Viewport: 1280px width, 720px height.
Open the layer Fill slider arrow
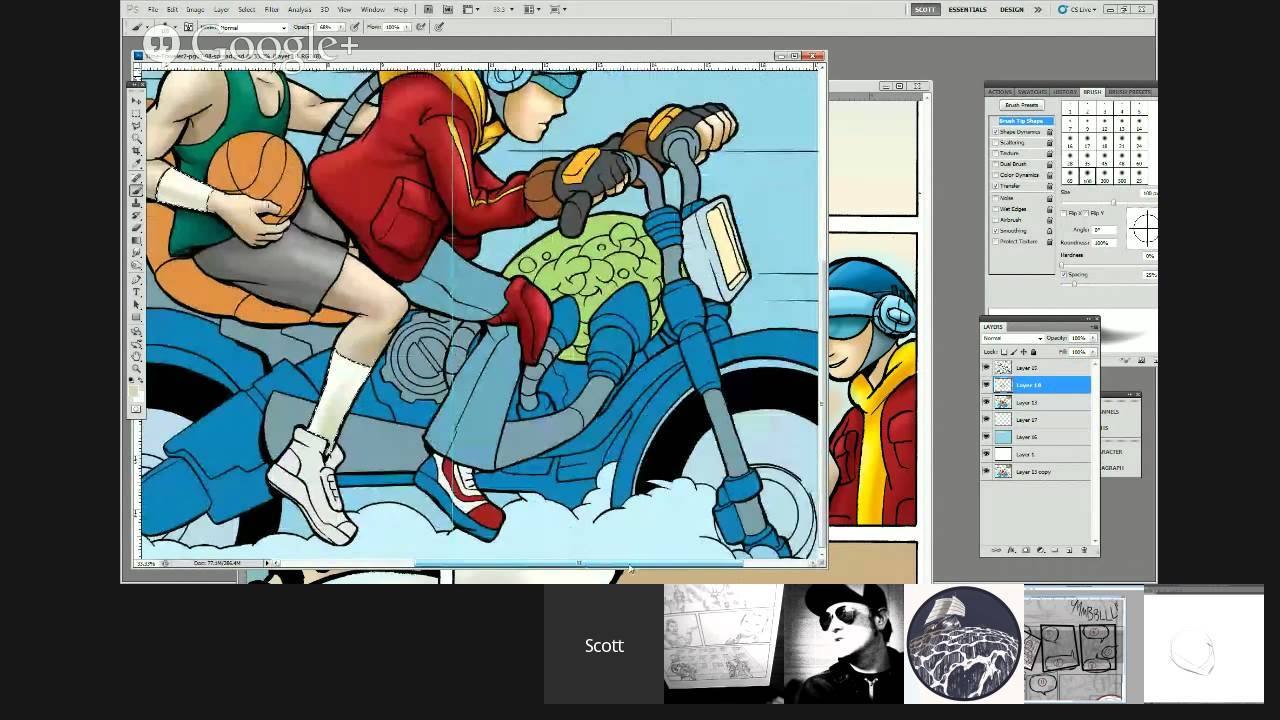1091,352
